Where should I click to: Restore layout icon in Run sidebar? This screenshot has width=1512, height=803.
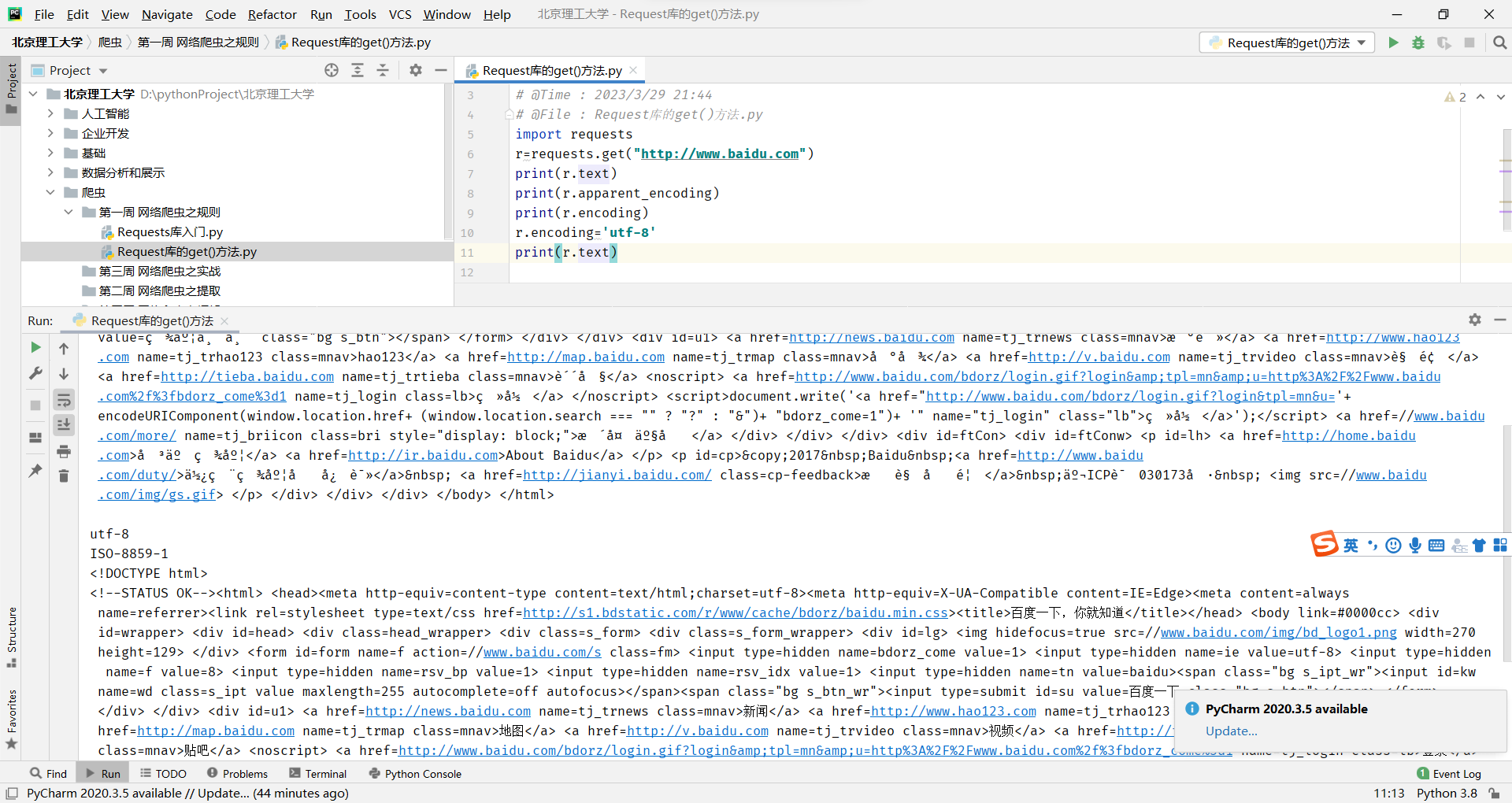click(35, 438)
